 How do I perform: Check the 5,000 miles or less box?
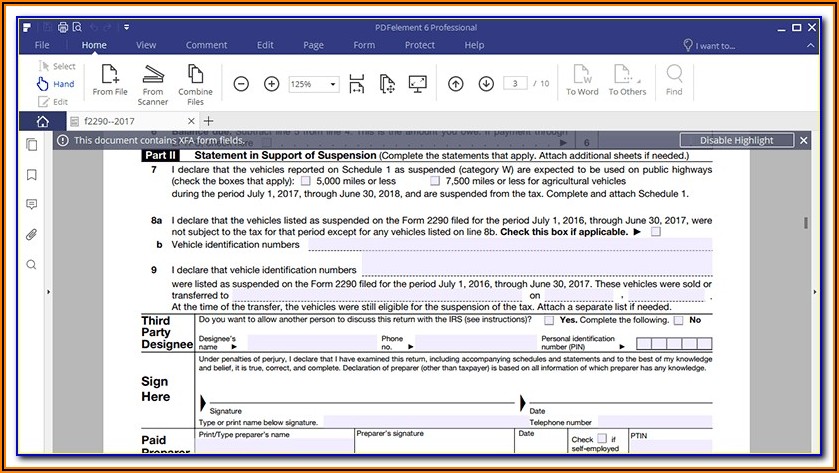pos(305,181)
